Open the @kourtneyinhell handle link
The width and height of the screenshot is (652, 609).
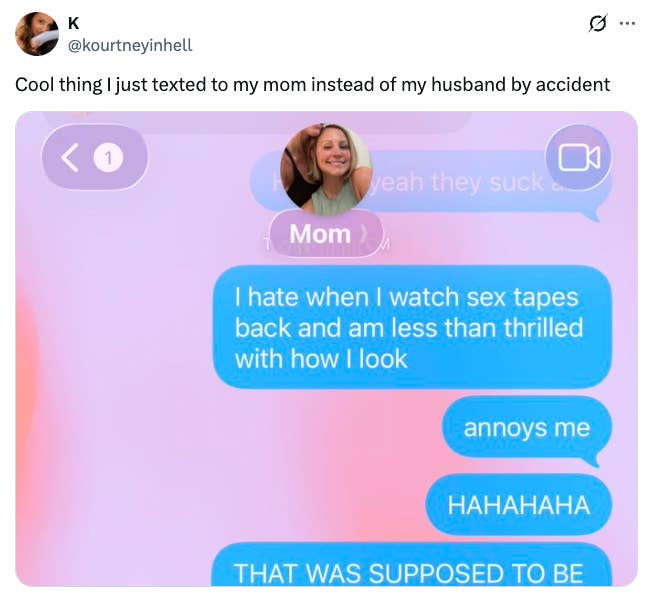(x=130, y=45)
